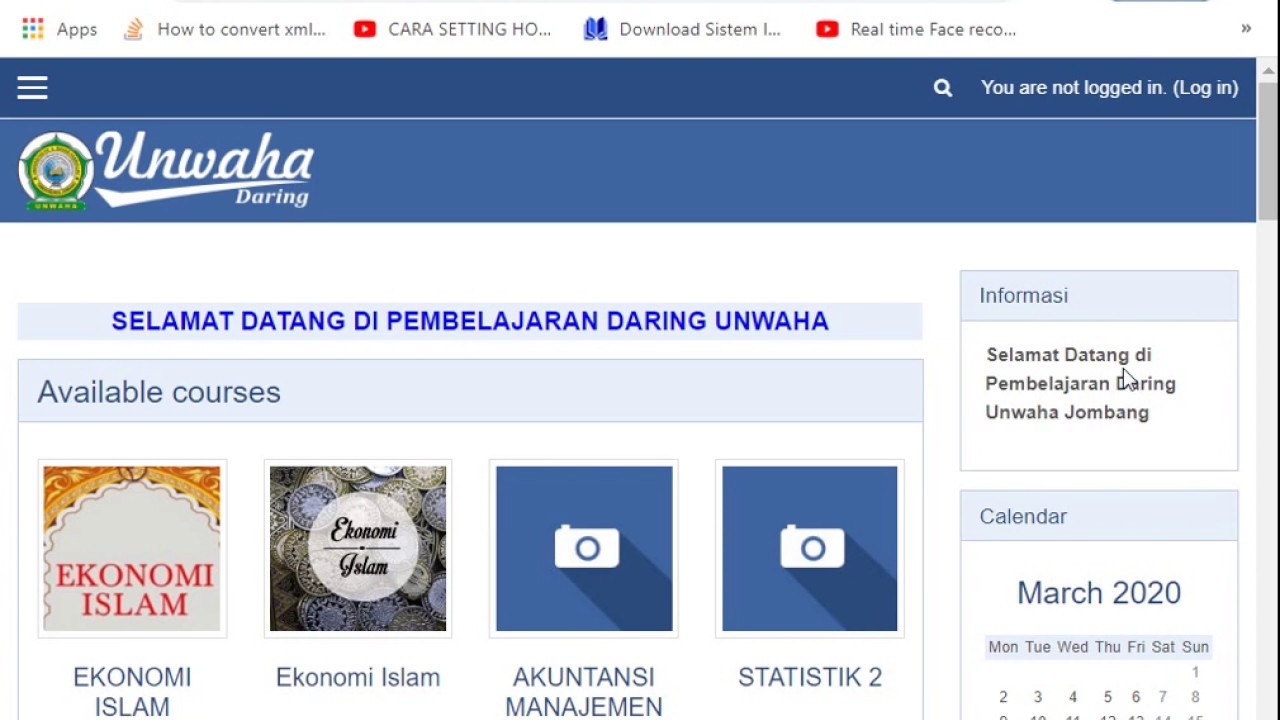Screen dimensions: 1280x720
Task: Open STATISTIK 2 placeholder camera thumbnail
Action: [x=810, y=548]
